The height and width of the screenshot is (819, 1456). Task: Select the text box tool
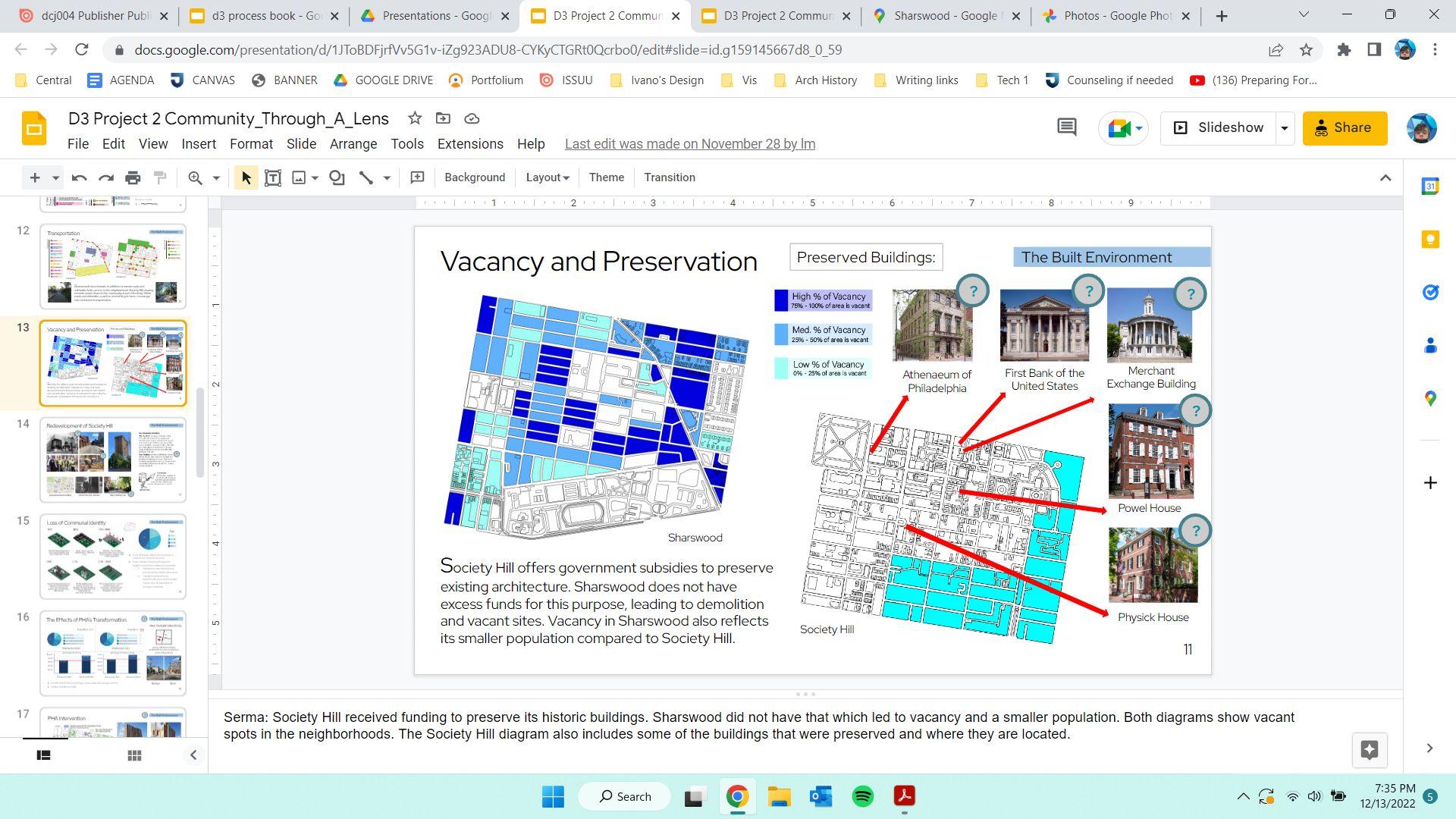(x=273, y=177)
